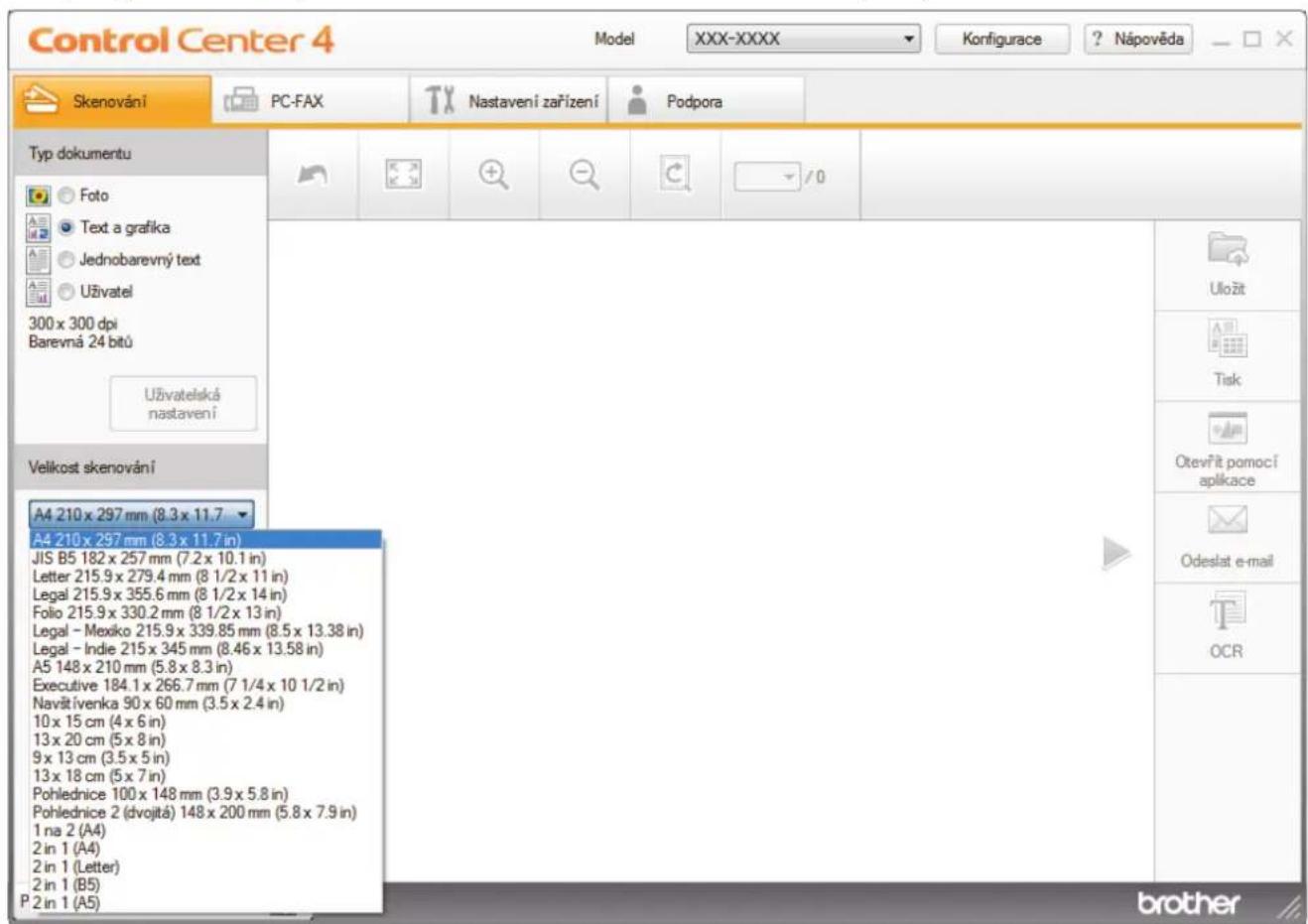Rotate the scanned image clockwise

[675, 176]
